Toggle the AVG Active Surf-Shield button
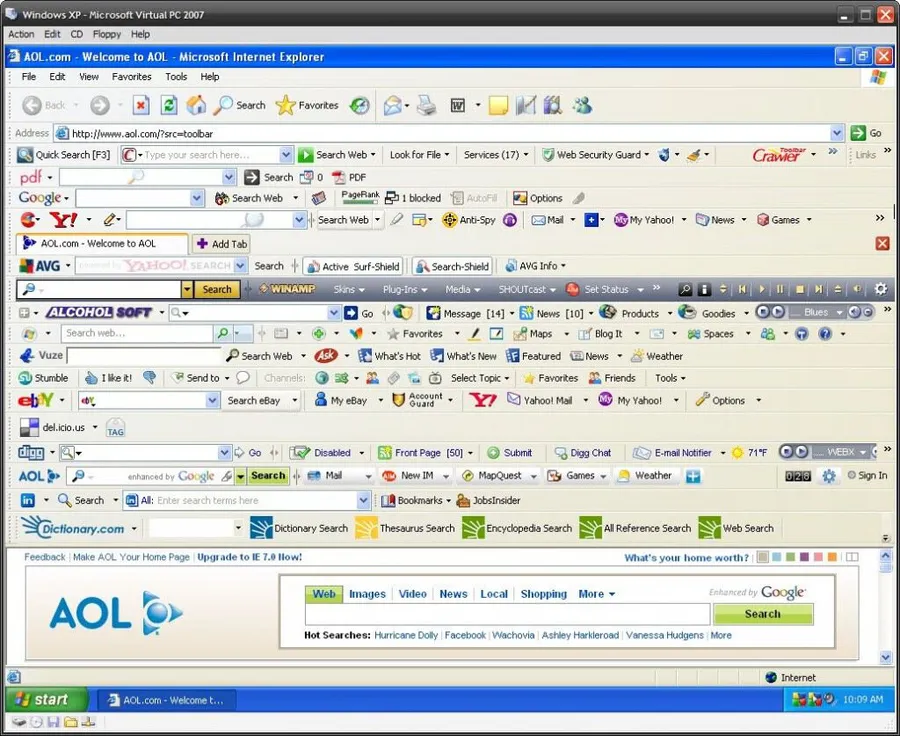900x736 pixels. point(352,266)
